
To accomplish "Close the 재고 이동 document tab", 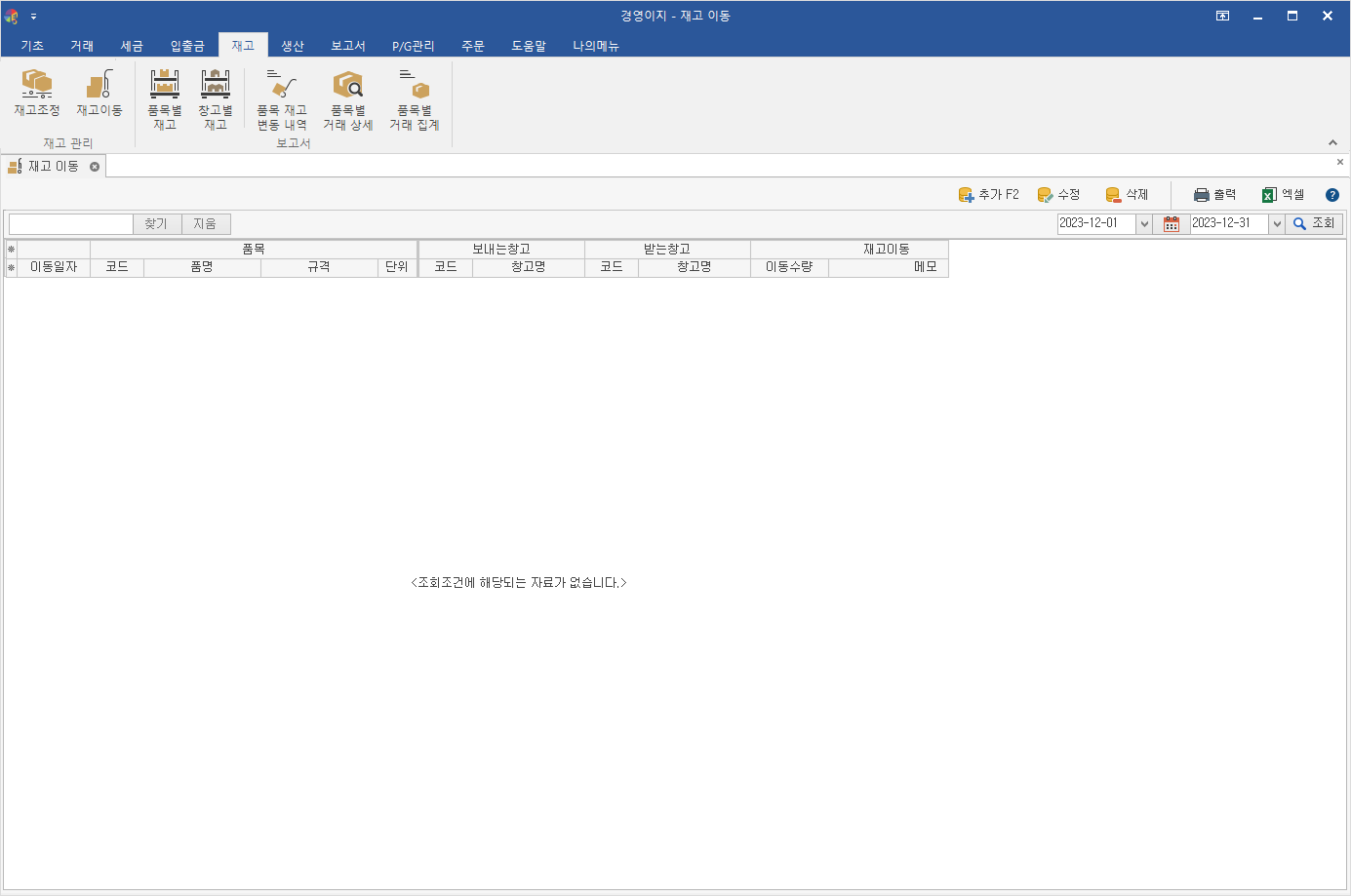I will 95,167.
